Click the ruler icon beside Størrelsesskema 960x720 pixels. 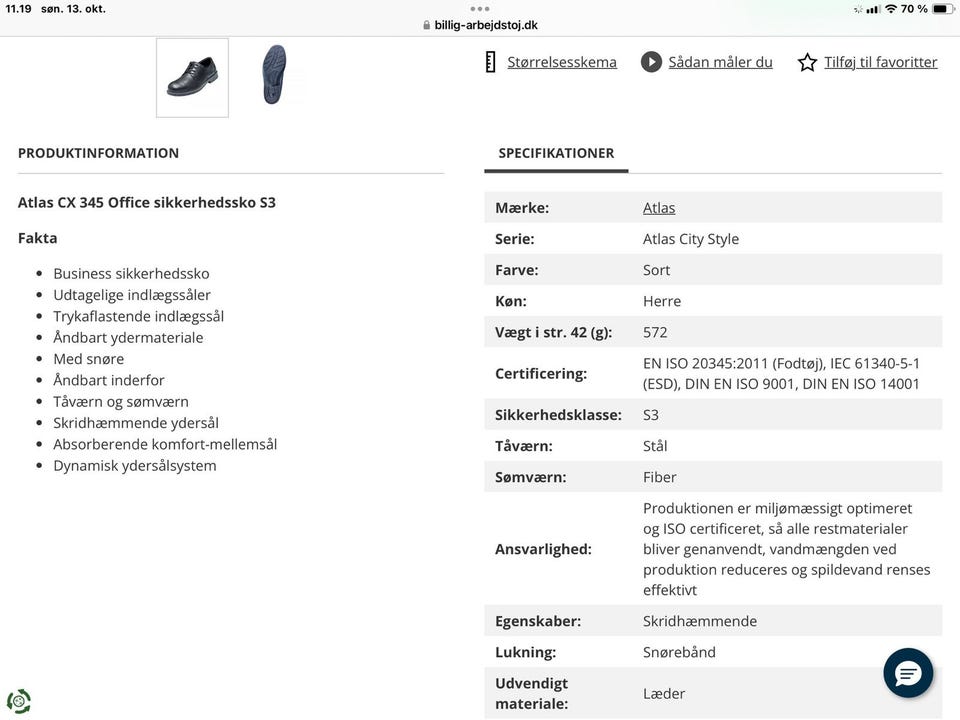(x=490, y=62)
